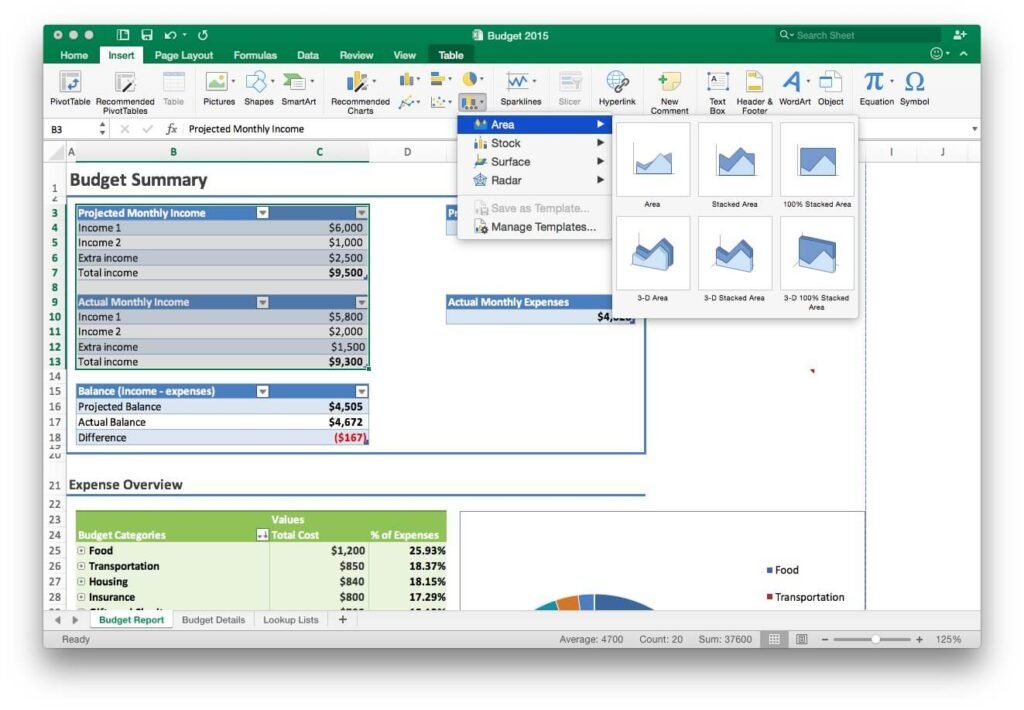Expand the Transportation category row
The width and height of the screenshot is (1024, 710).
[82, 566]
